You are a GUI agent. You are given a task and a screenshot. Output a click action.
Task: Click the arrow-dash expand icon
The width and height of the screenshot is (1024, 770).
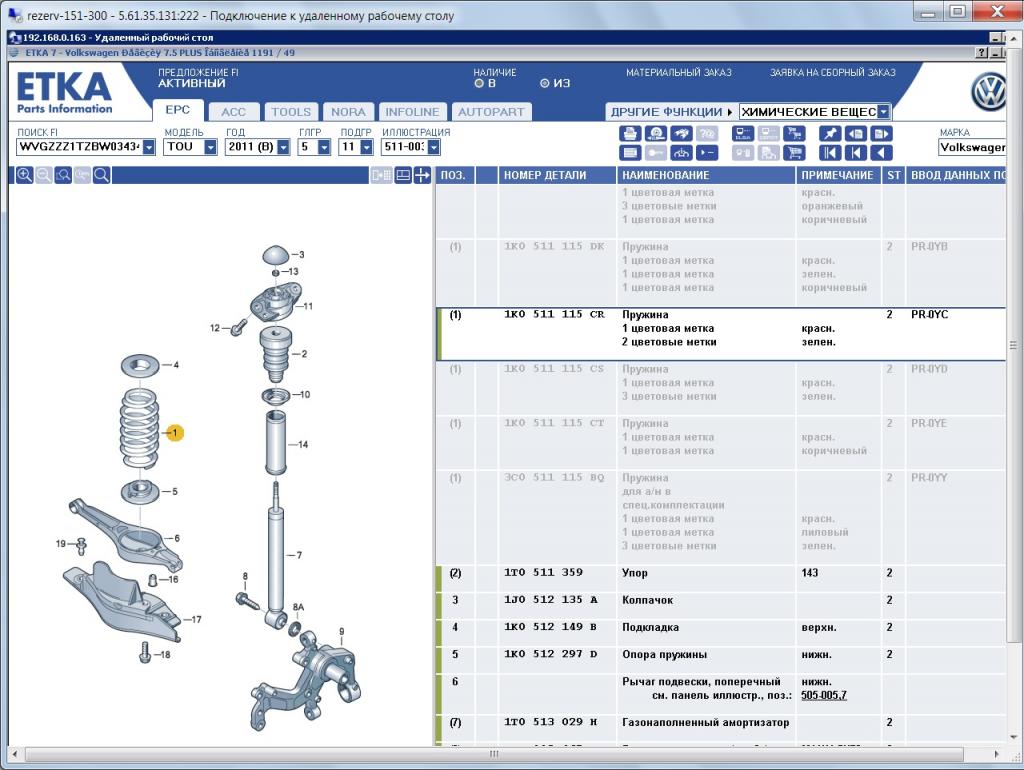click(x=707, y=153)
